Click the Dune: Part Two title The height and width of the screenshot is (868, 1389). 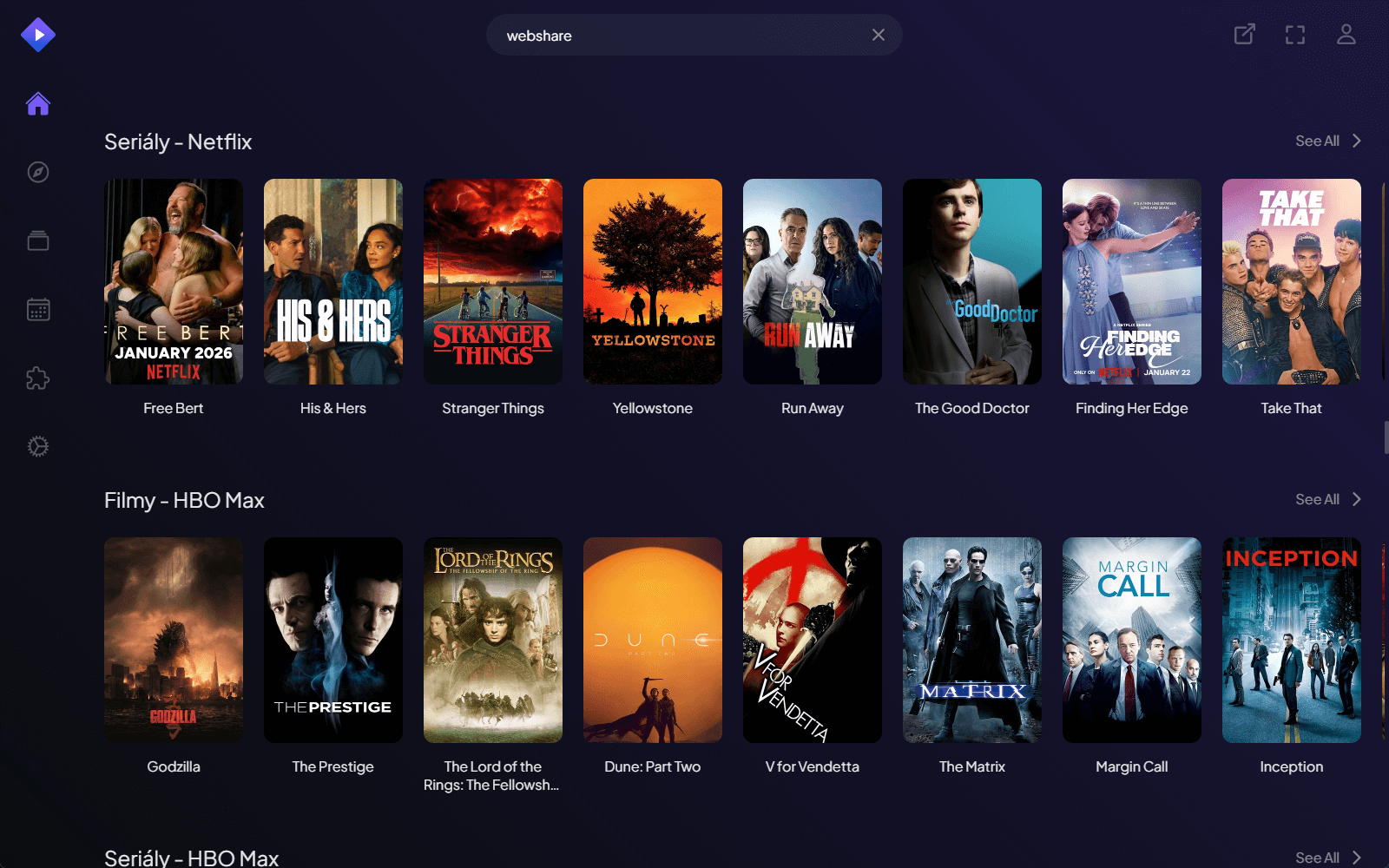652,766
